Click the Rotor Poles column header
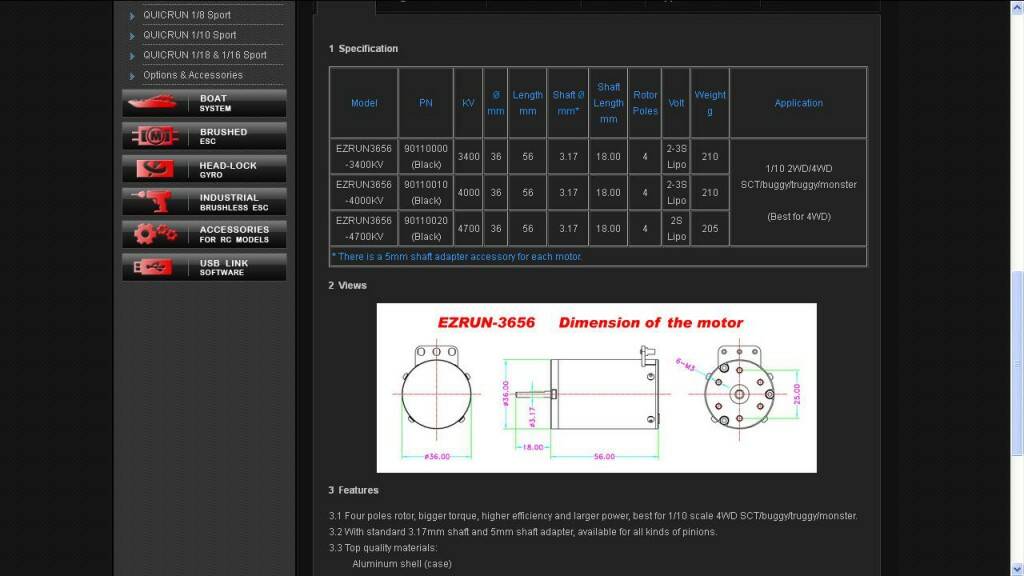1024x576 pixels. point(645,103)
